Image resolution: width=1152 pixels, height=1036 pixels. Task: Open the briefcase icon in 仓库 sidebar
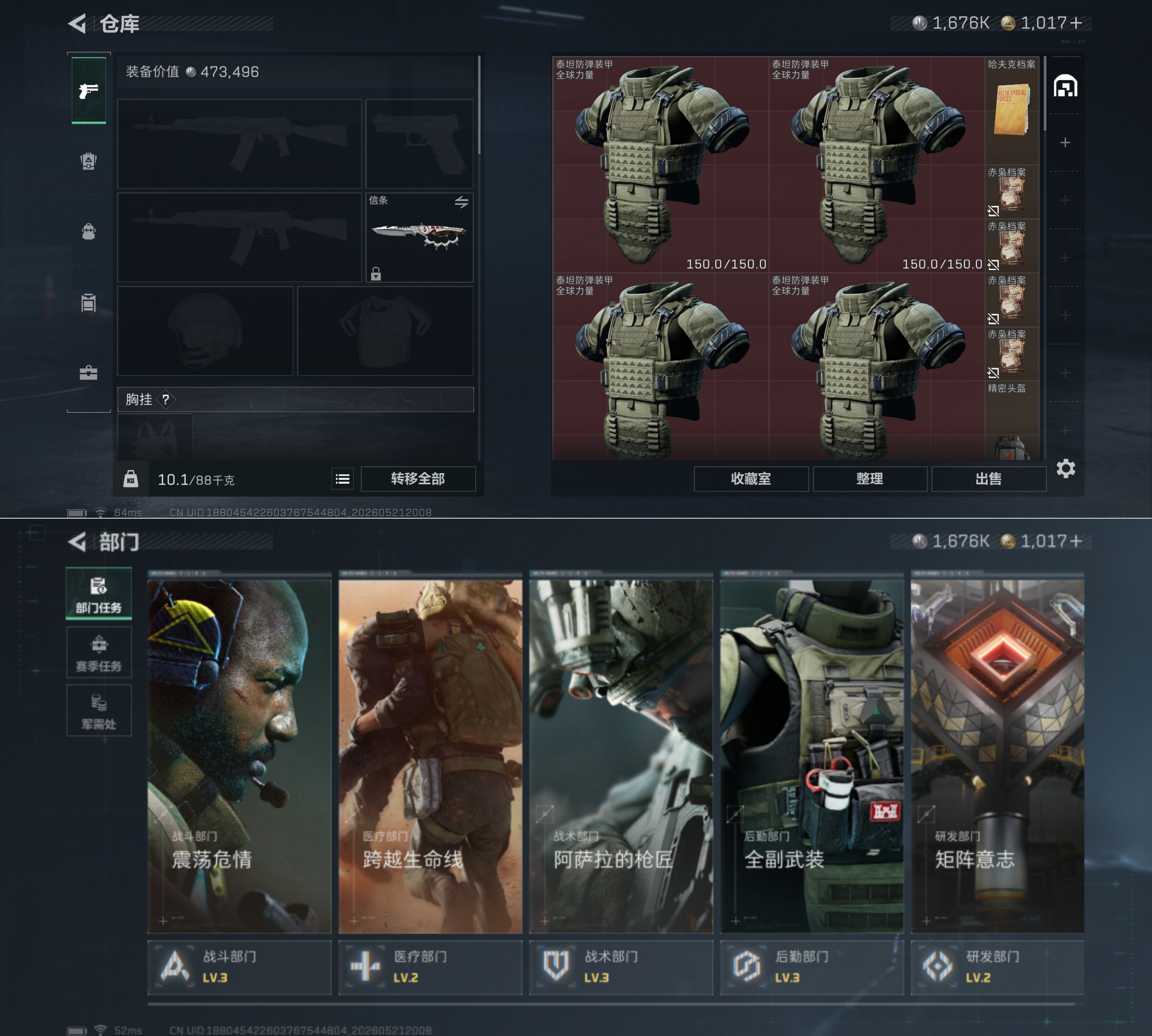pos(88,373)
